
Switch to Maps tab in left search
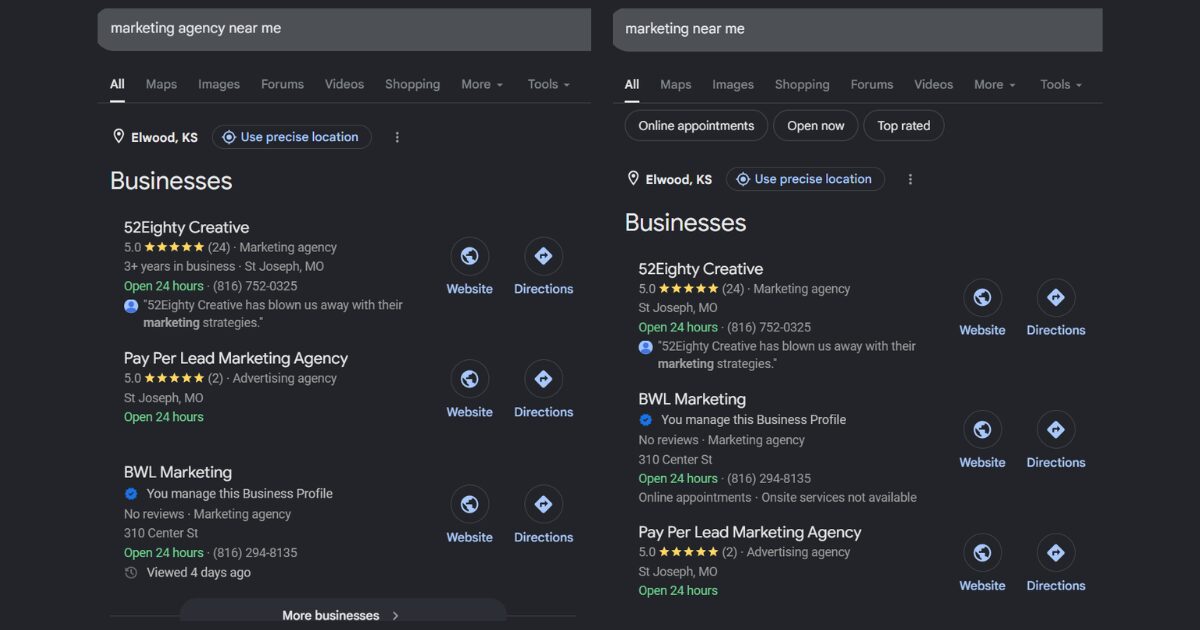tap(161, 84)
